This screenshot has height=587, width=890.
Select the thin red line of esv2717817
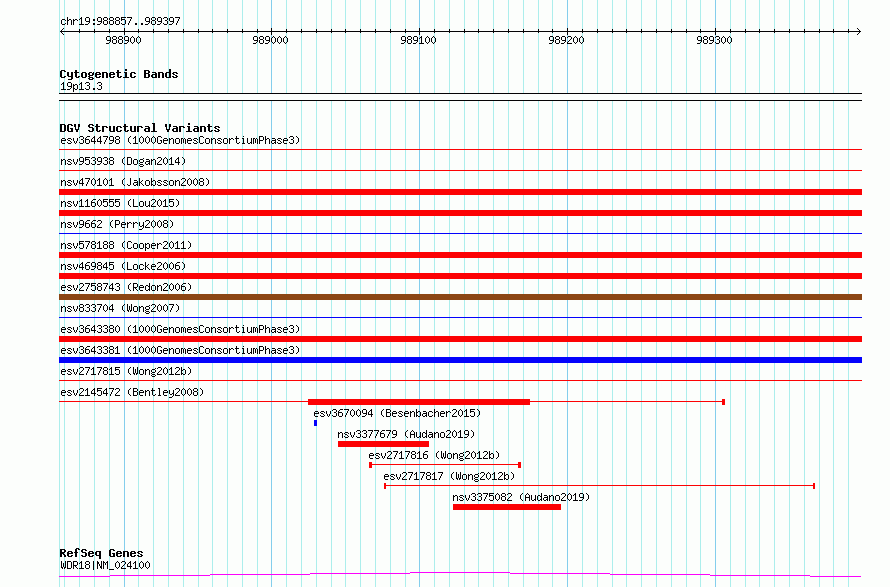(600, 486)
